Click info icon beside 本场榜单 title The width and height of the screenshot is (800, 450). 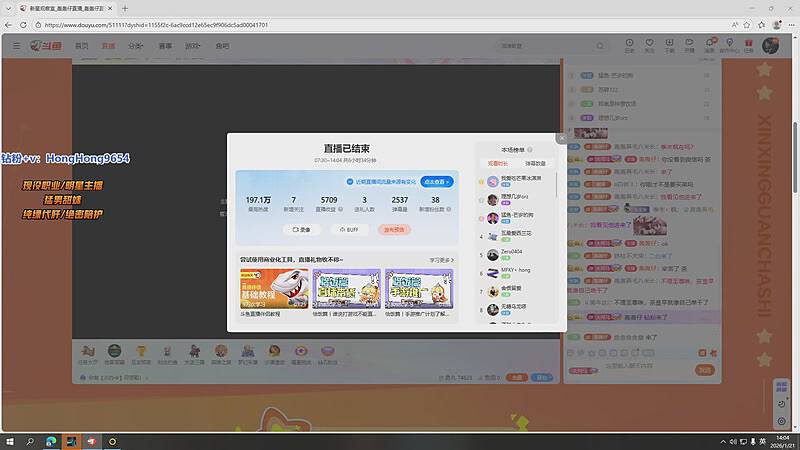[x=530, y=149]
